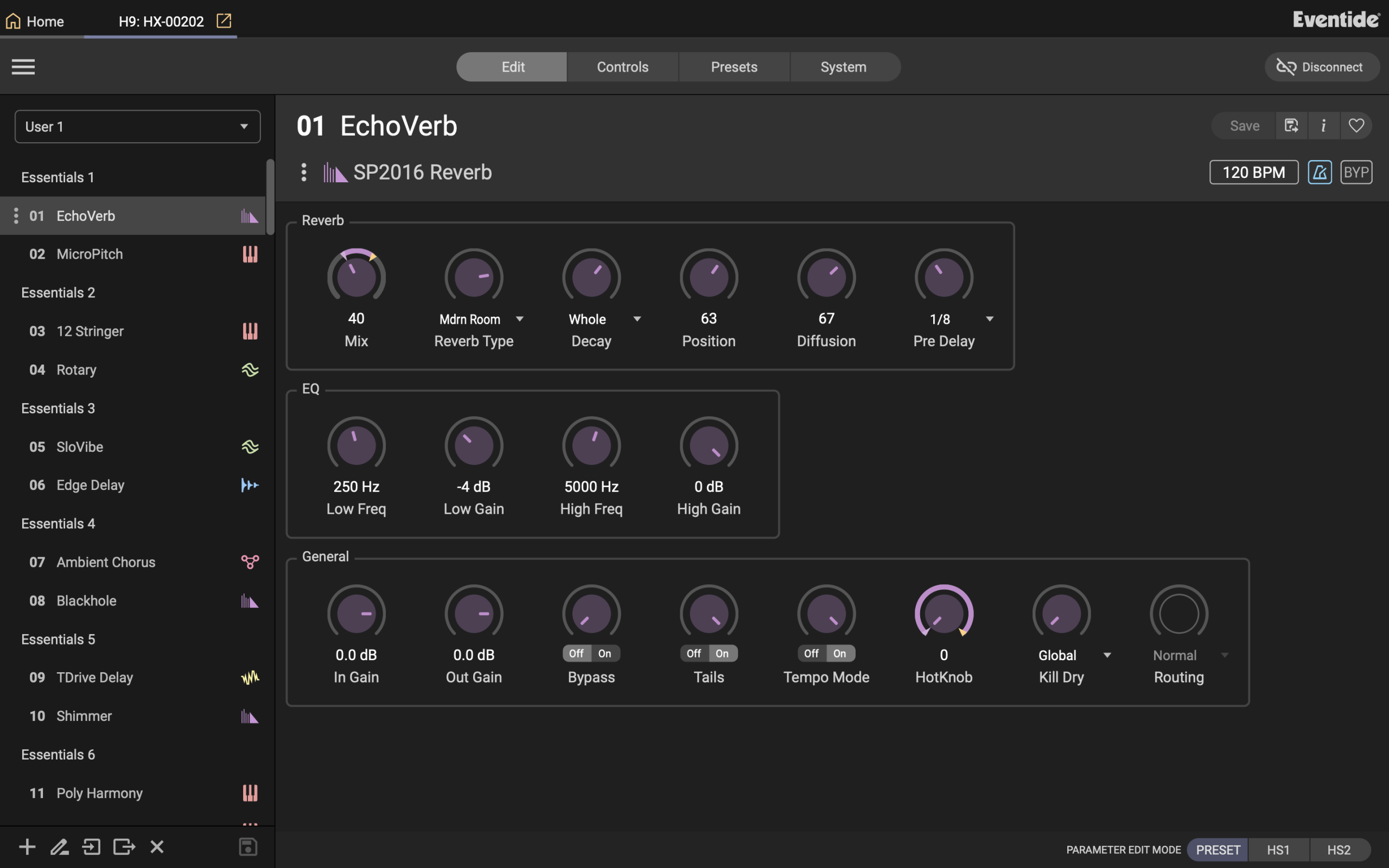The height and width of the screenshot is (868, 1389).
Task: Select PRESET parameter edit mode
Action: click(1218, 850)
